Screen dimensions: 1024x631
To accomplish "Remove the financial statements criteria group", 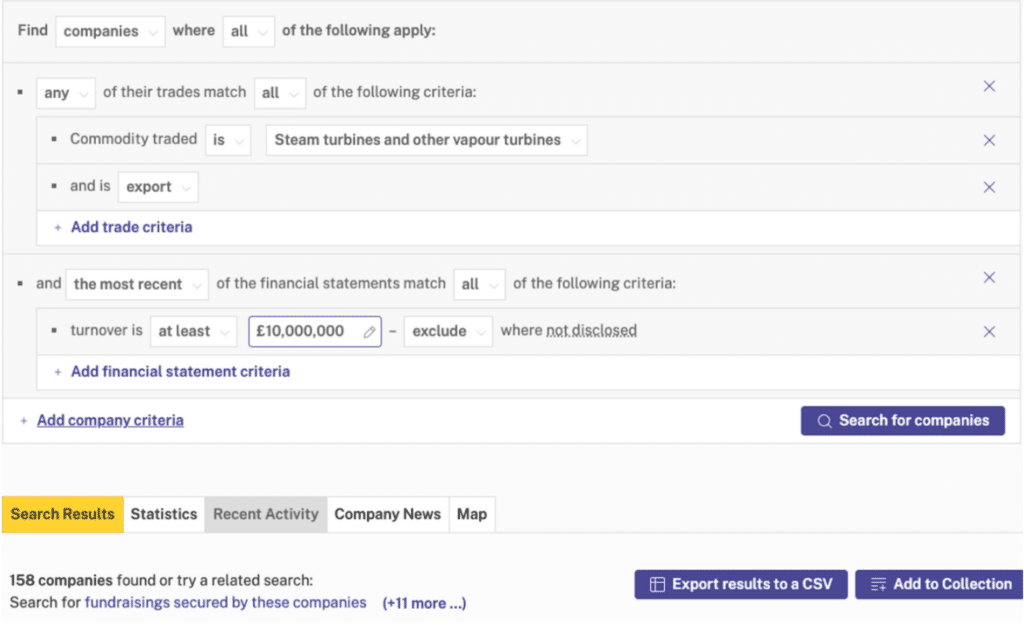I will (989, 278).
